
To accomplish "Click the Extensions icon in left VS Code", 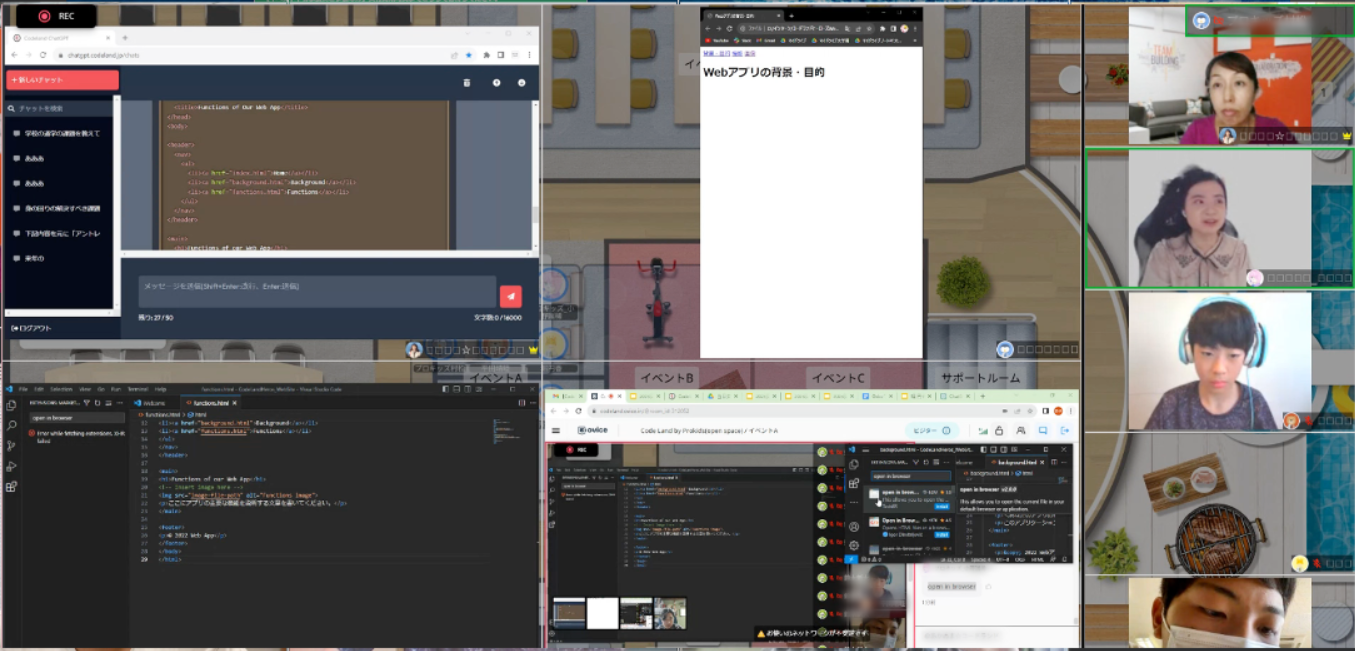I will [x=11, y=487].
